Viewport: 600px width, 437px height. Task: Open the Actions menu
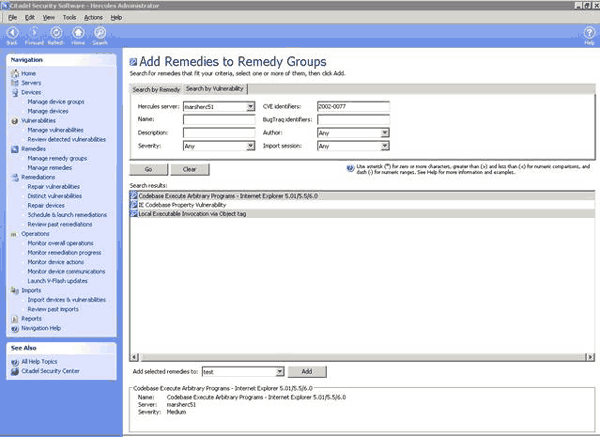point(92,17)
